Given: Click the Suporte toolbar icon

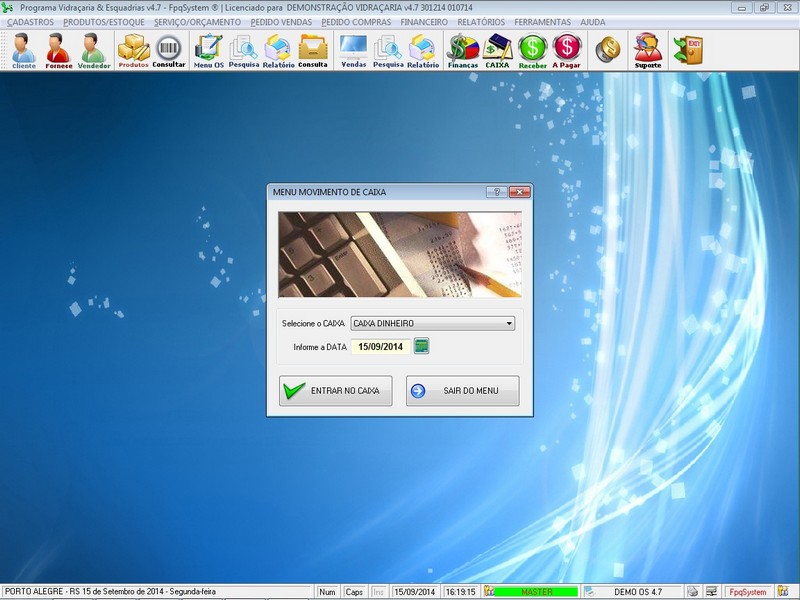Looking at the screenshot, I should coord(648,49).
